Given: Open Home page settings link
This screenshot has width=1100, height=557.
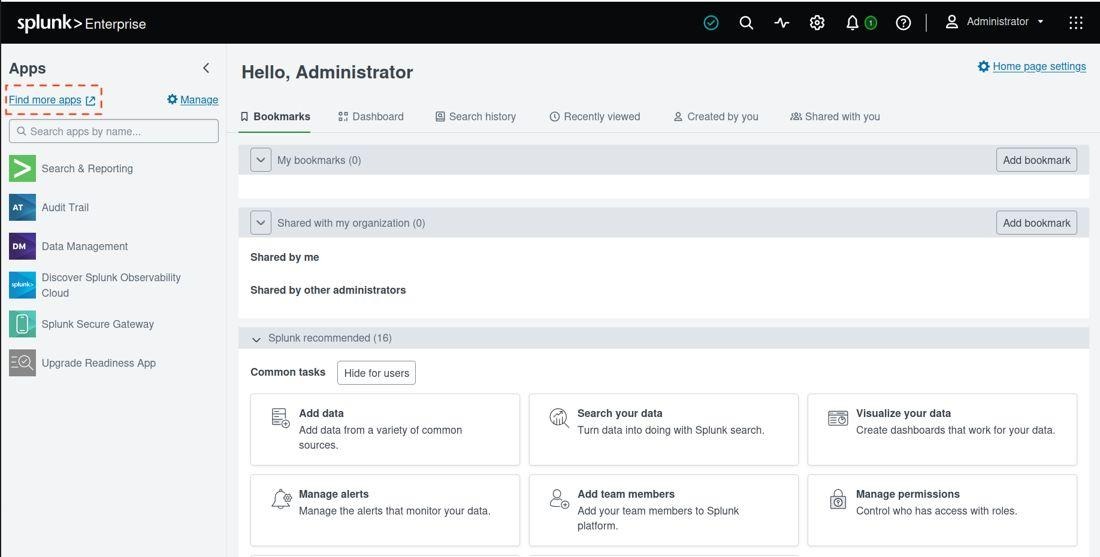Looking at the screenshot, I should (x=1032, y=66).
